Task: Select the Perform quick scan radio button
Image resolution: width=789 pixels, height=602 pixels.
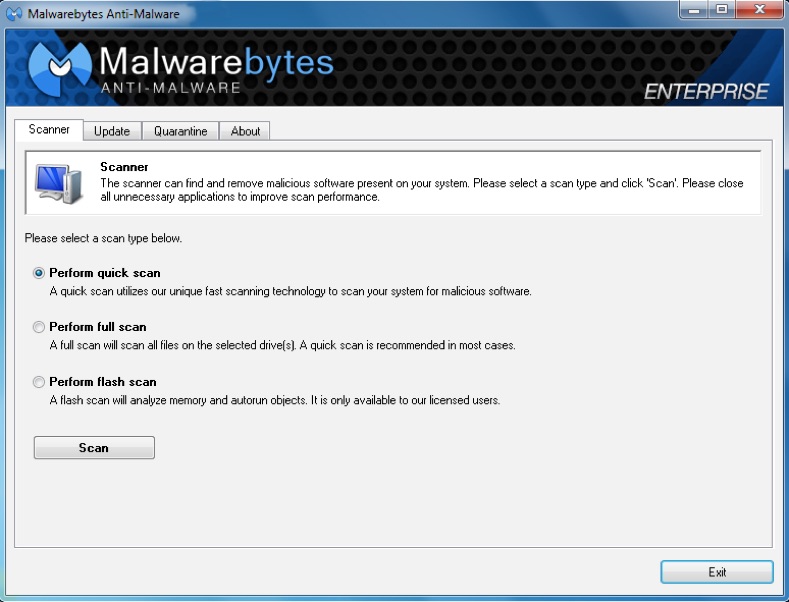Action: pyautogui.click(x=39, y=273)
